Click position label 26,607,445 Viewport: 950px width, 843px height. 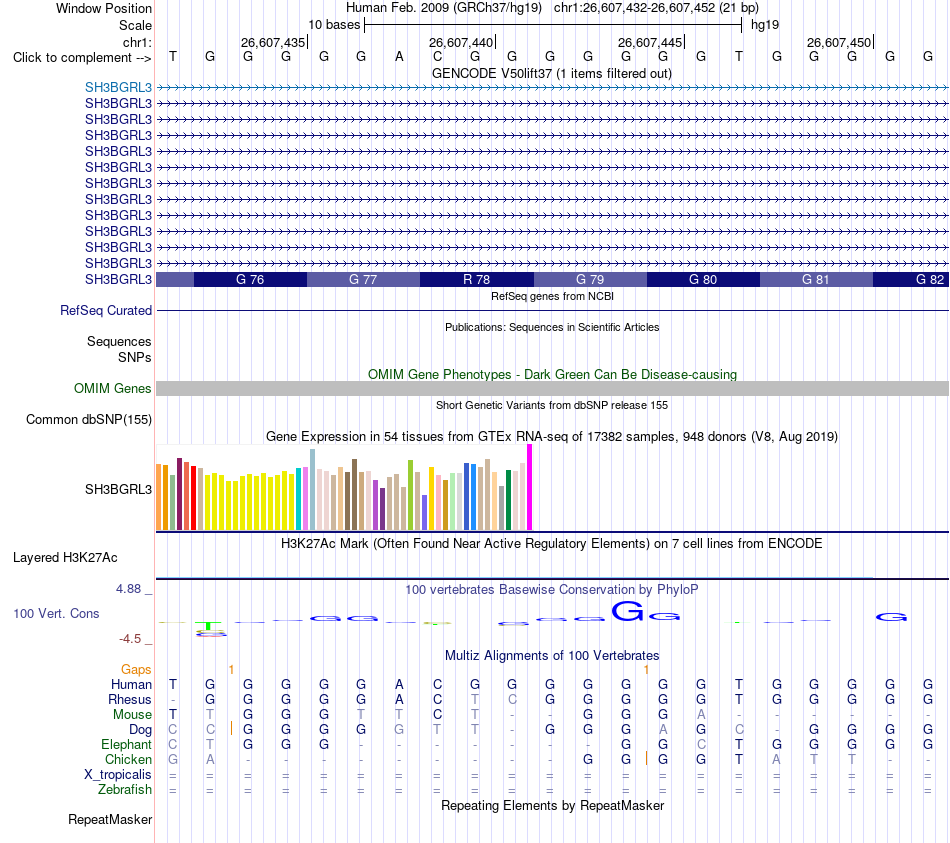click(650, 42)
